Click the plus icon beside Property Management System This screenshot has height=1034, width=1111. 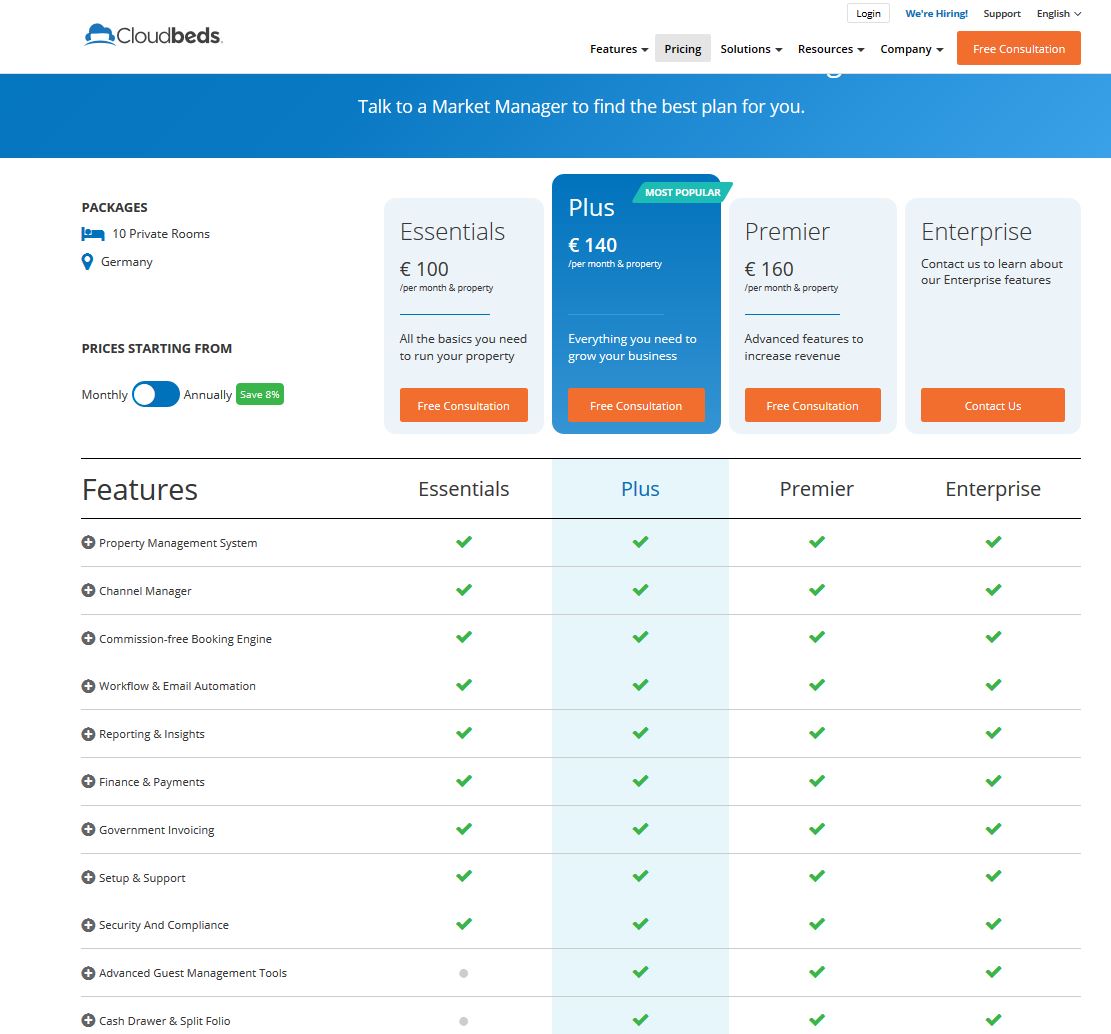point(88,543)
